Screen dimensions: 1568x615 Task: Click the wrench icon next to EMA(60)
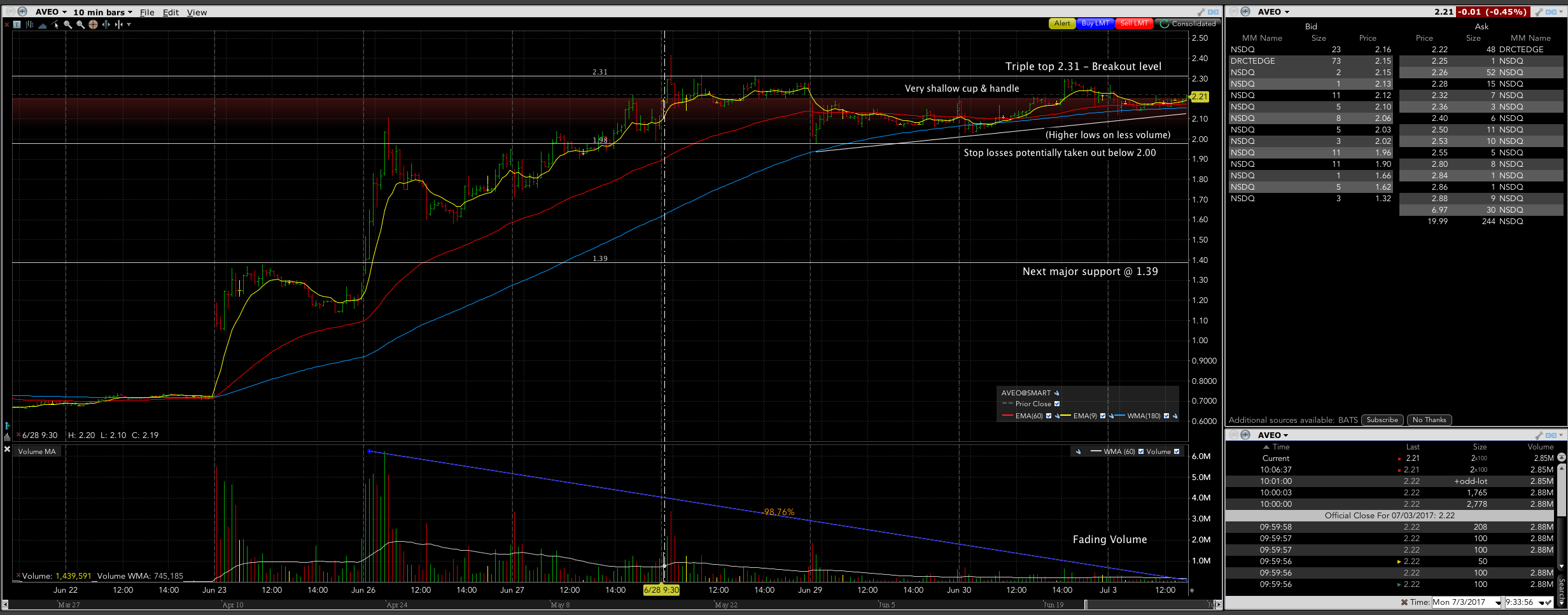pos(1058,416)
